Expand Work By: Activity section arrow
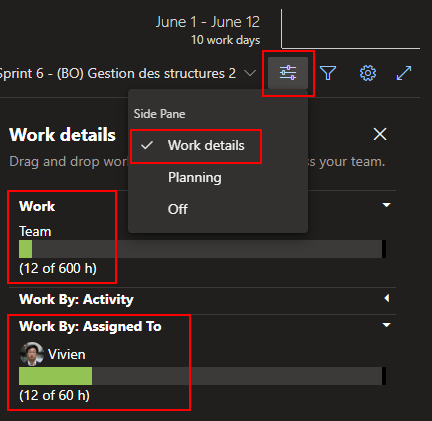The height and width of the screenshot is (421, 432). [x=387, y=298]
